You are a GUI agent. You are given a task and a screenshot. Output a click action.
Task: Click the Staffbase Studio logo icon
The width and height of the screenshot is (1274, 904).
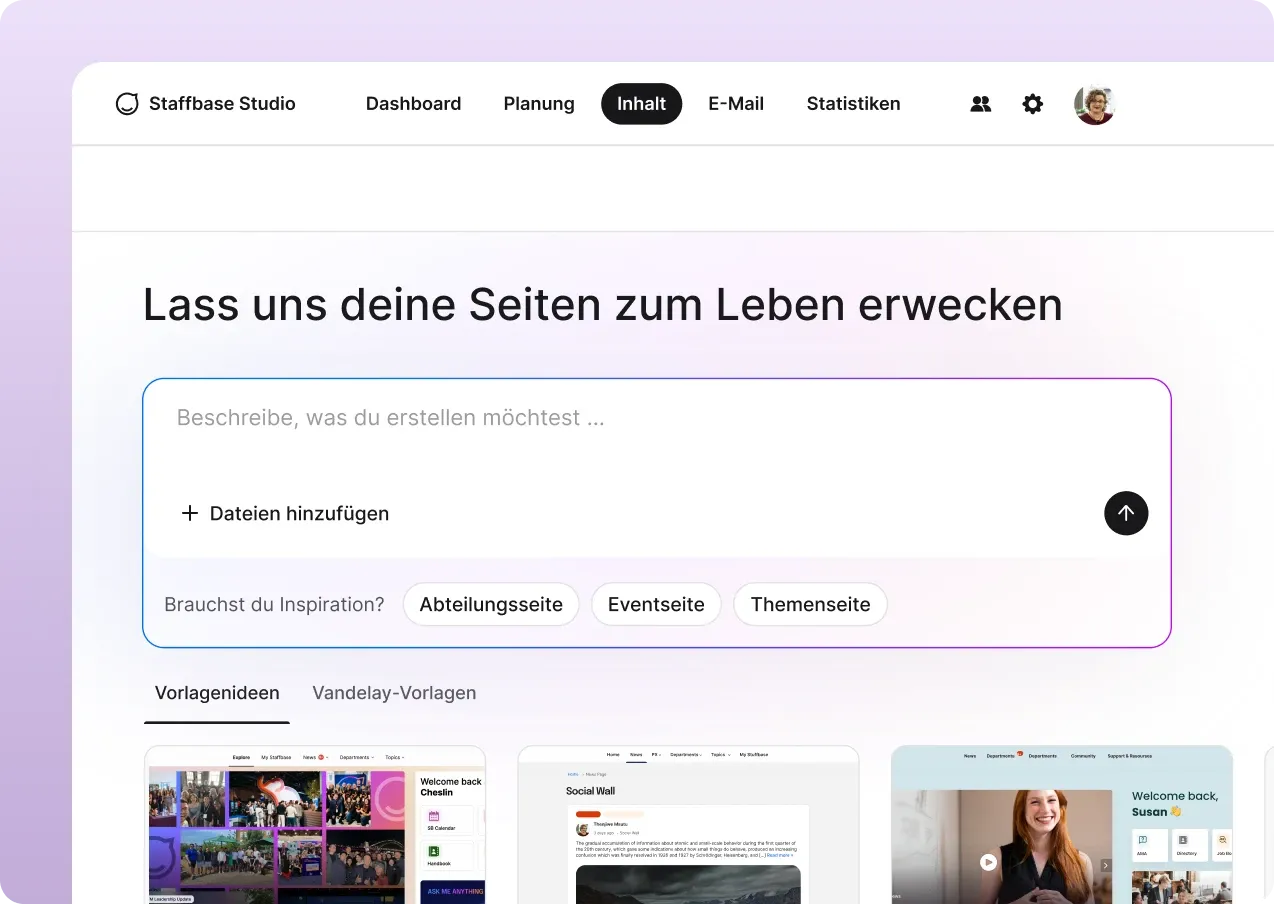click(x=127, y=103)
